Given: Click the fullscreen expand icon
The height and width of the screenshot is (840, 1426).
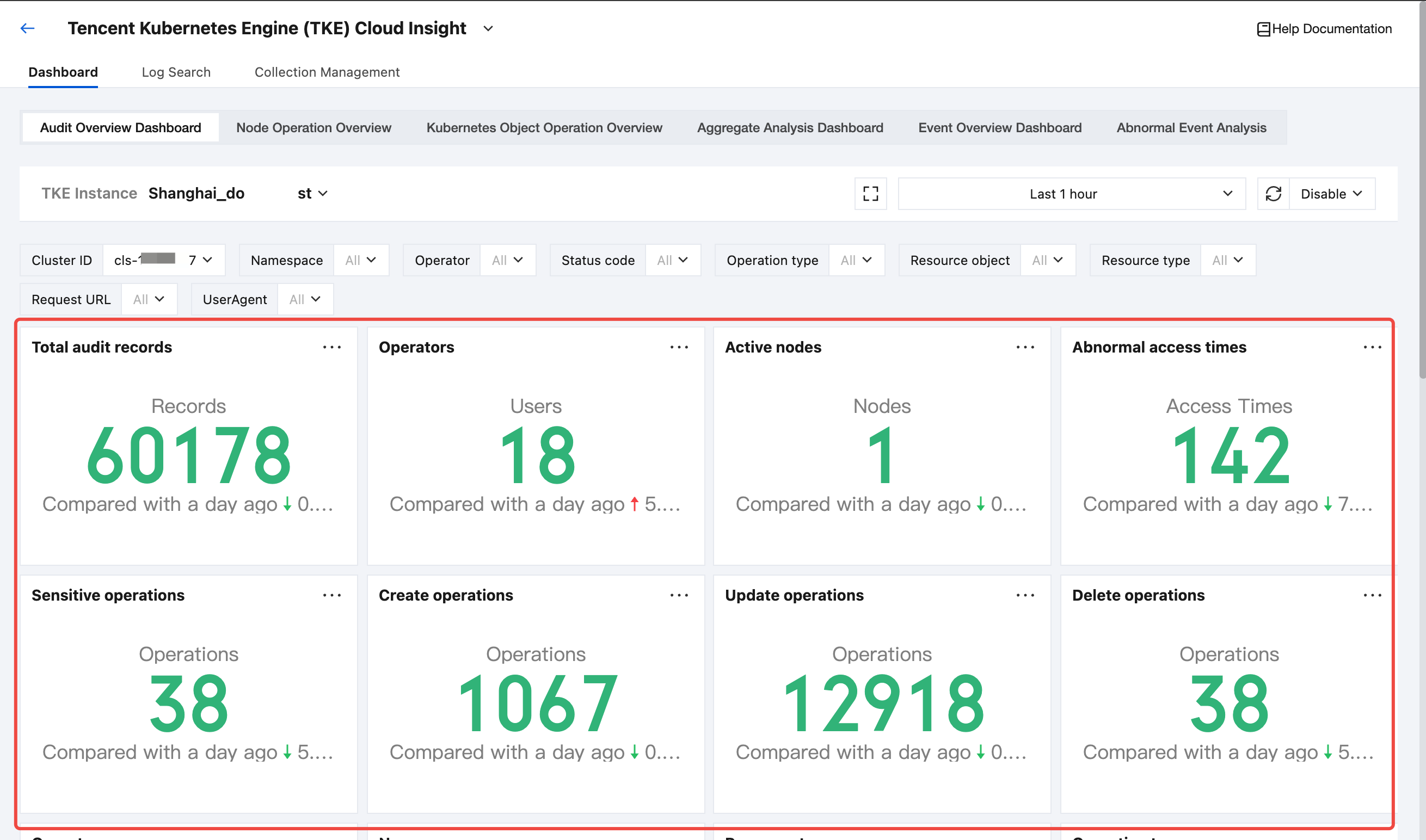Looking at the screenshot, I should point(870,194).
